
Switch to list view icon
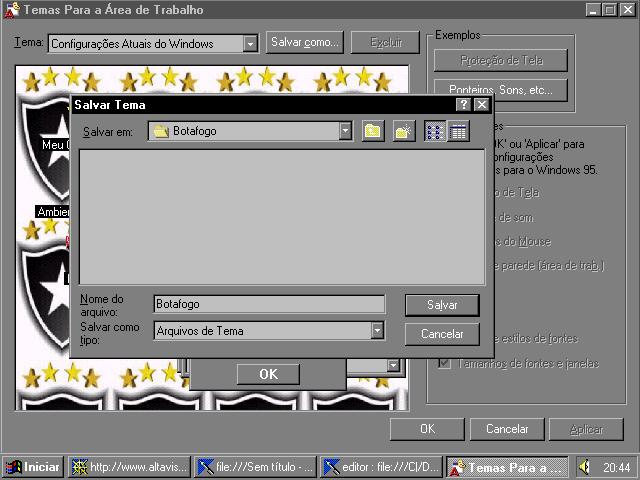(435, 131)
